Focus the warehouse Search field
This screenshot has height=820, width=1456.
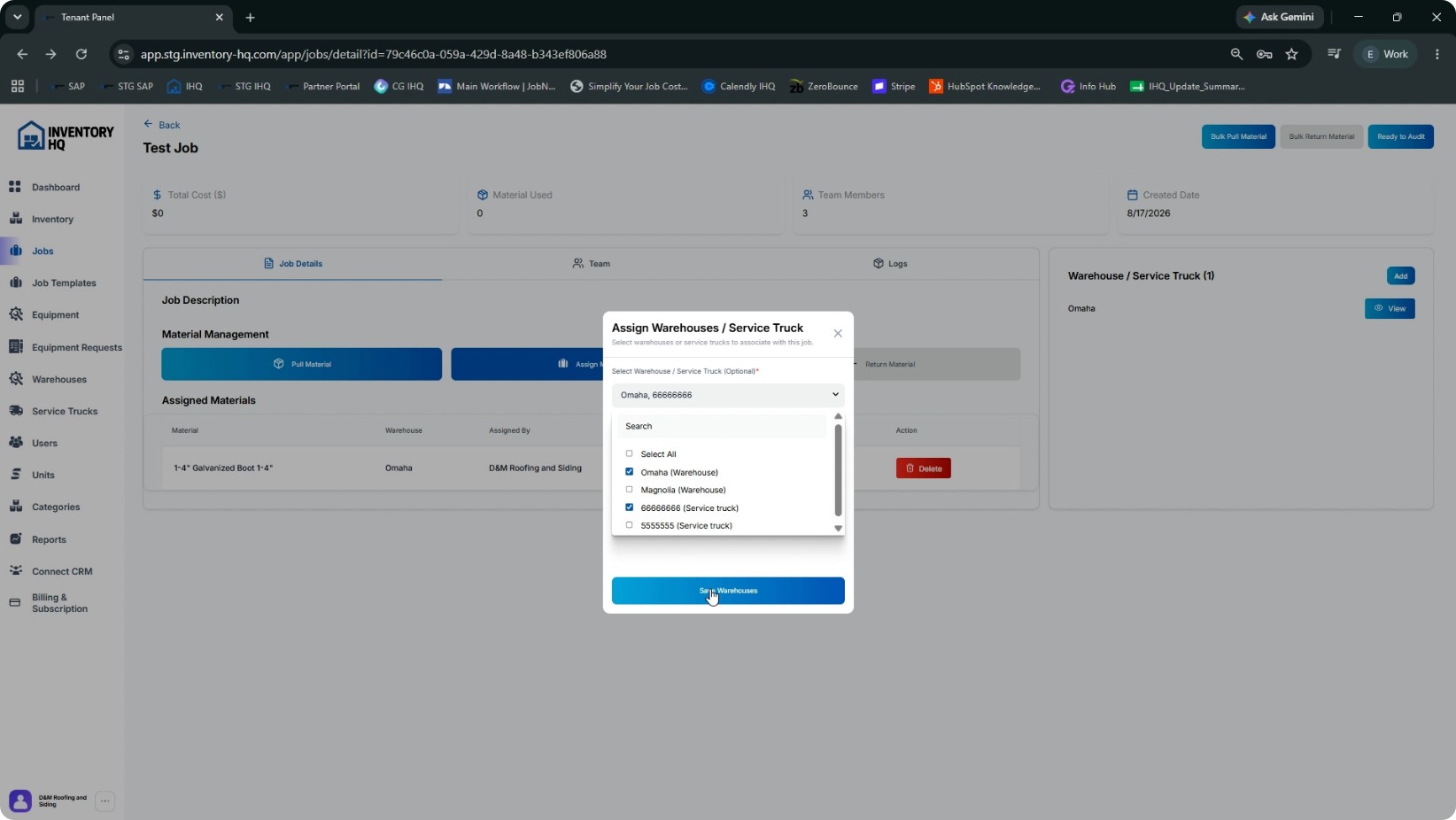723,426
